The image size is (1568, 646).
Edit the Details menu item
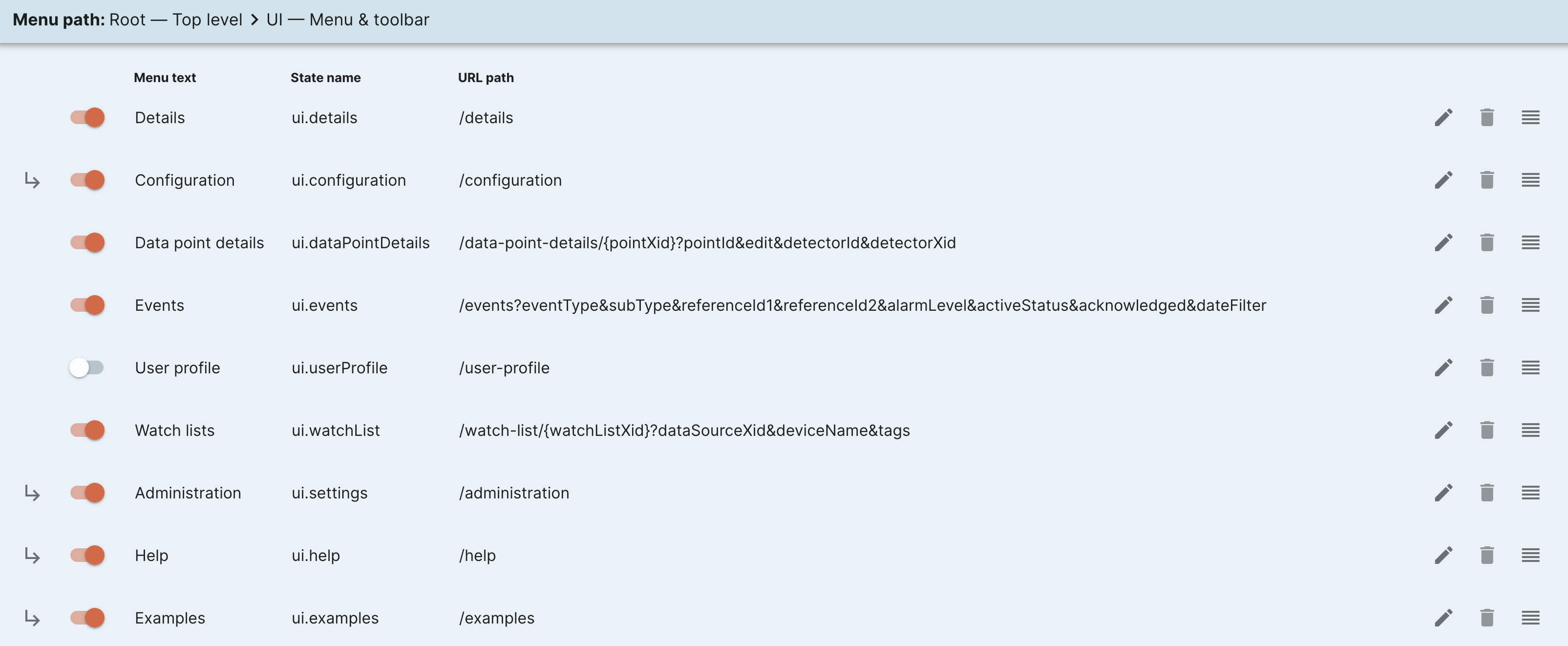(x=1443, y=117)
